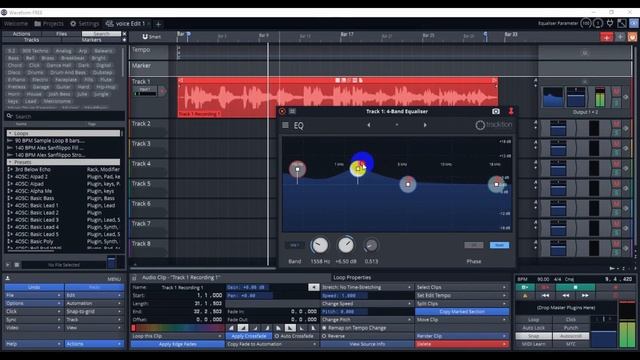Select the first EQ band node

coord(298,169)
